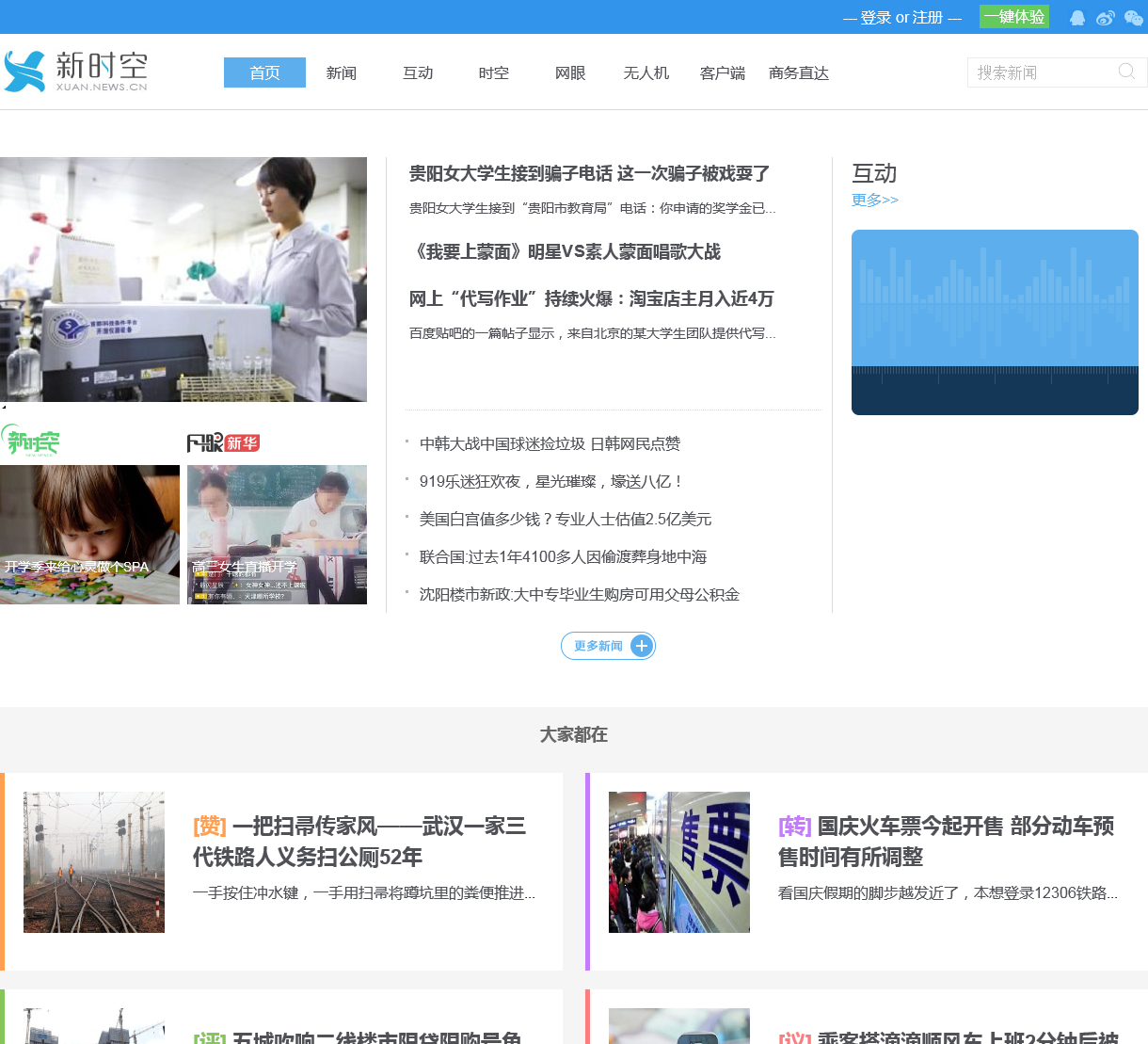This screenshot has width=1148, height=1044.
Task: Click the 更多新闻 button
Action: [608, 646]
